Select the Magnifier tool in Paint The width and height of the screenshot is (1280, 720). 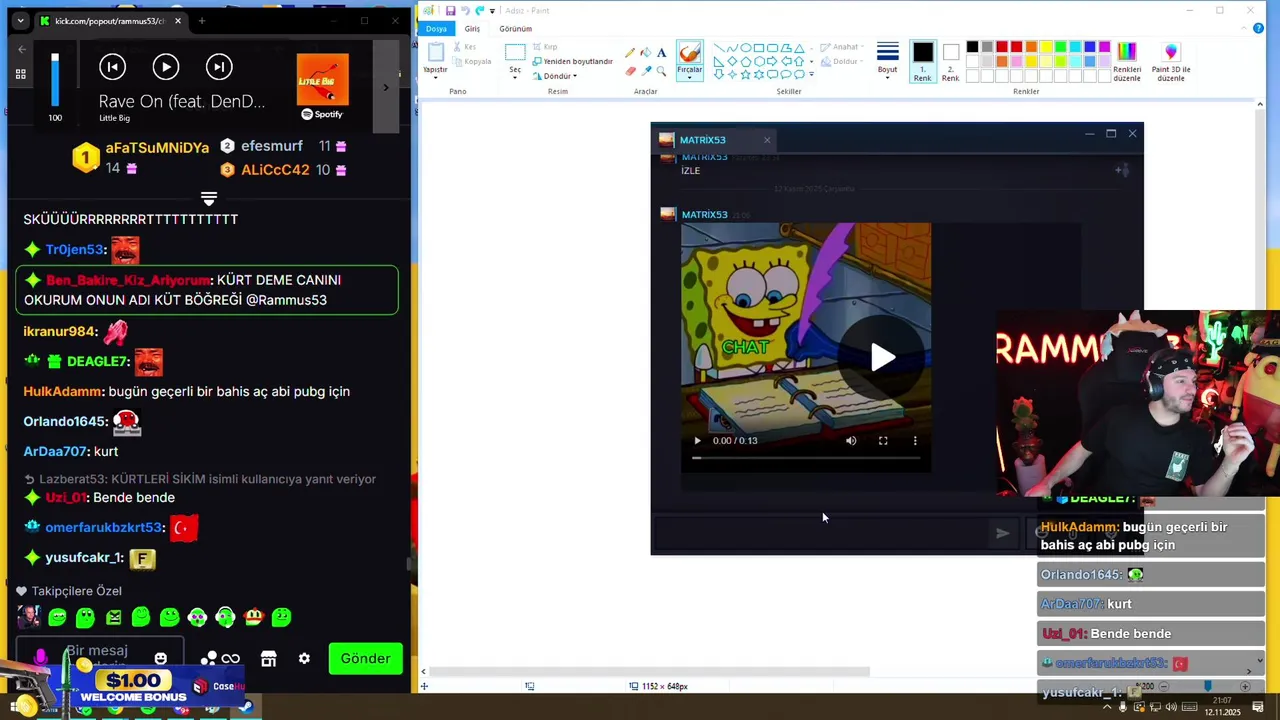(661, 71)
